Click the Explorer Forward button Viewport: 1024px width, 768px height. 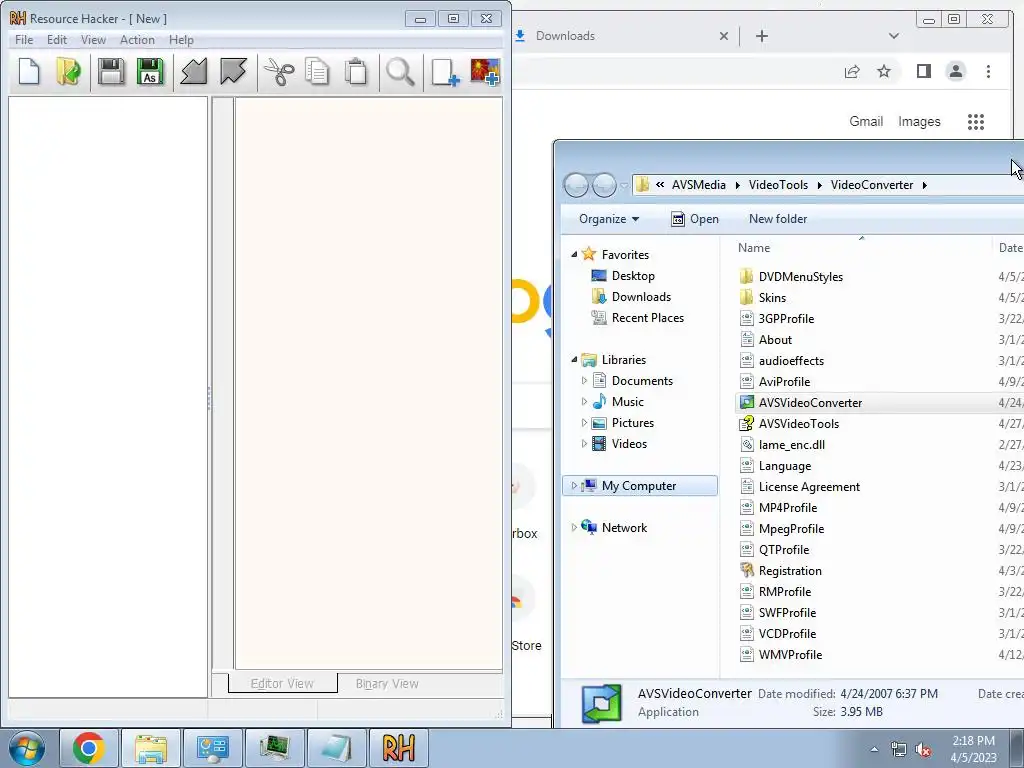pyautogui.click(x=603, y=185)
